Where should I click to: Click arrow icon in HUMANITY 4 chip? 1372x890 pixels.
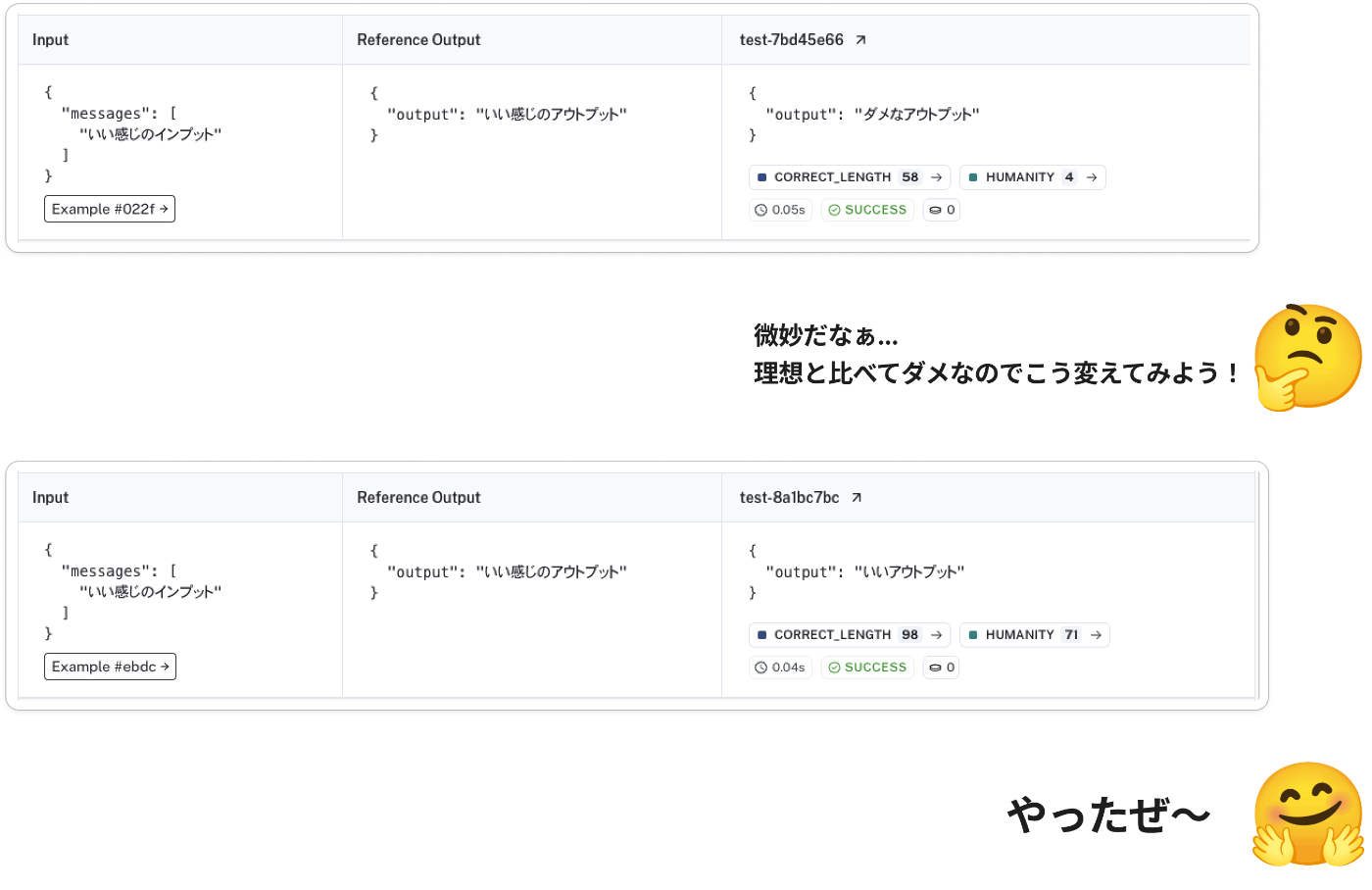(1092, 177)
